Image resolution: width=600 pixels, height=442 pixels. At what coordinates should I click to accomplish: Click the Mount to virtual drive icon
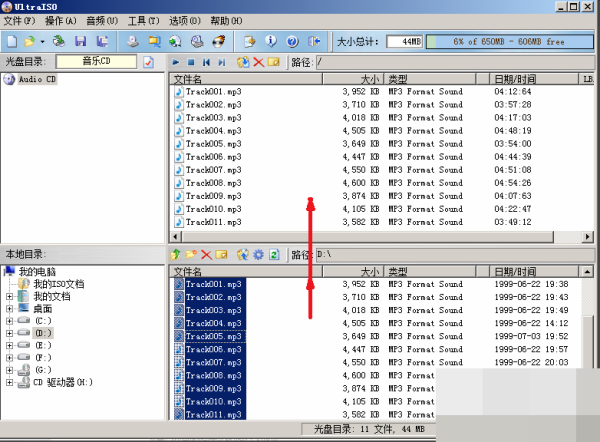[197, 41]
